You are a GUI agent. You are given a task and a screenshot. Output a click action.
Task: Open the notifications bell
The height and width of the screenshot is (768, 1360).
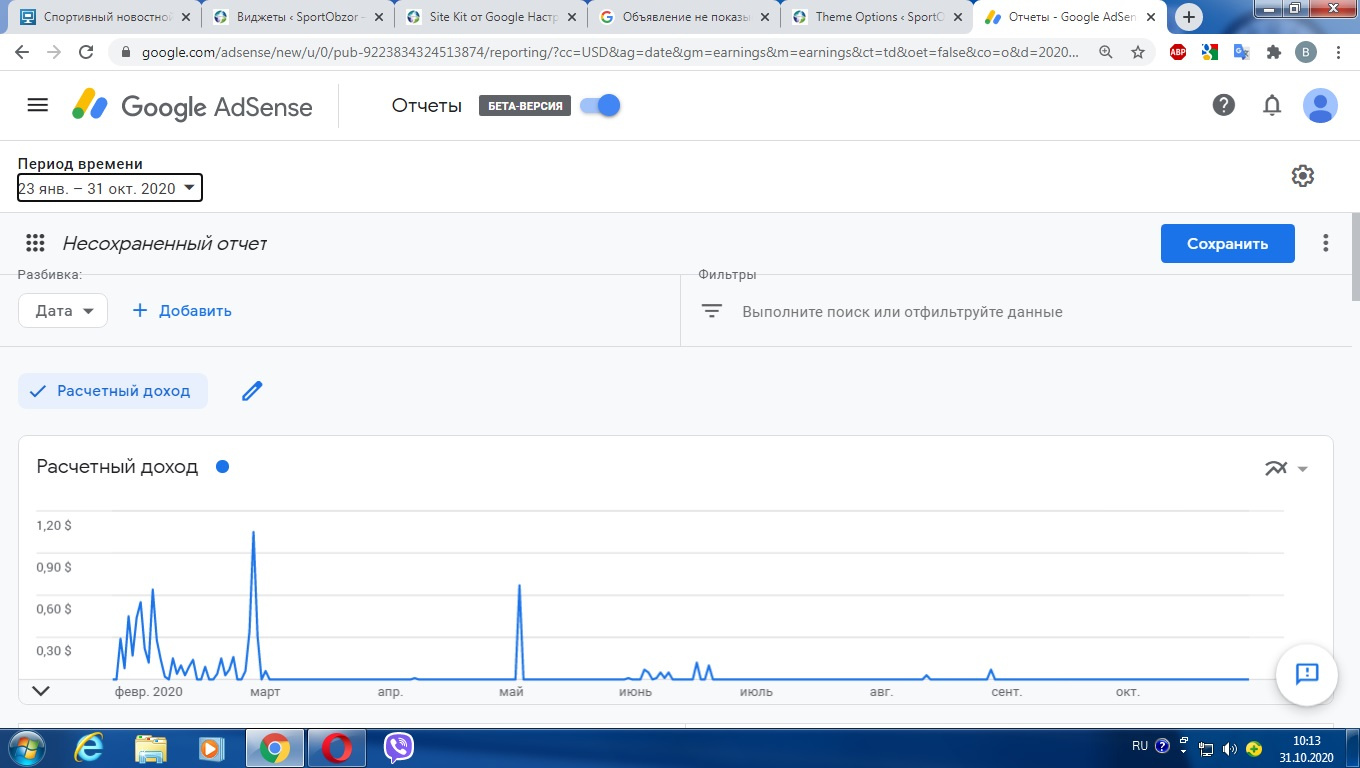click(x=1272, y=105)
